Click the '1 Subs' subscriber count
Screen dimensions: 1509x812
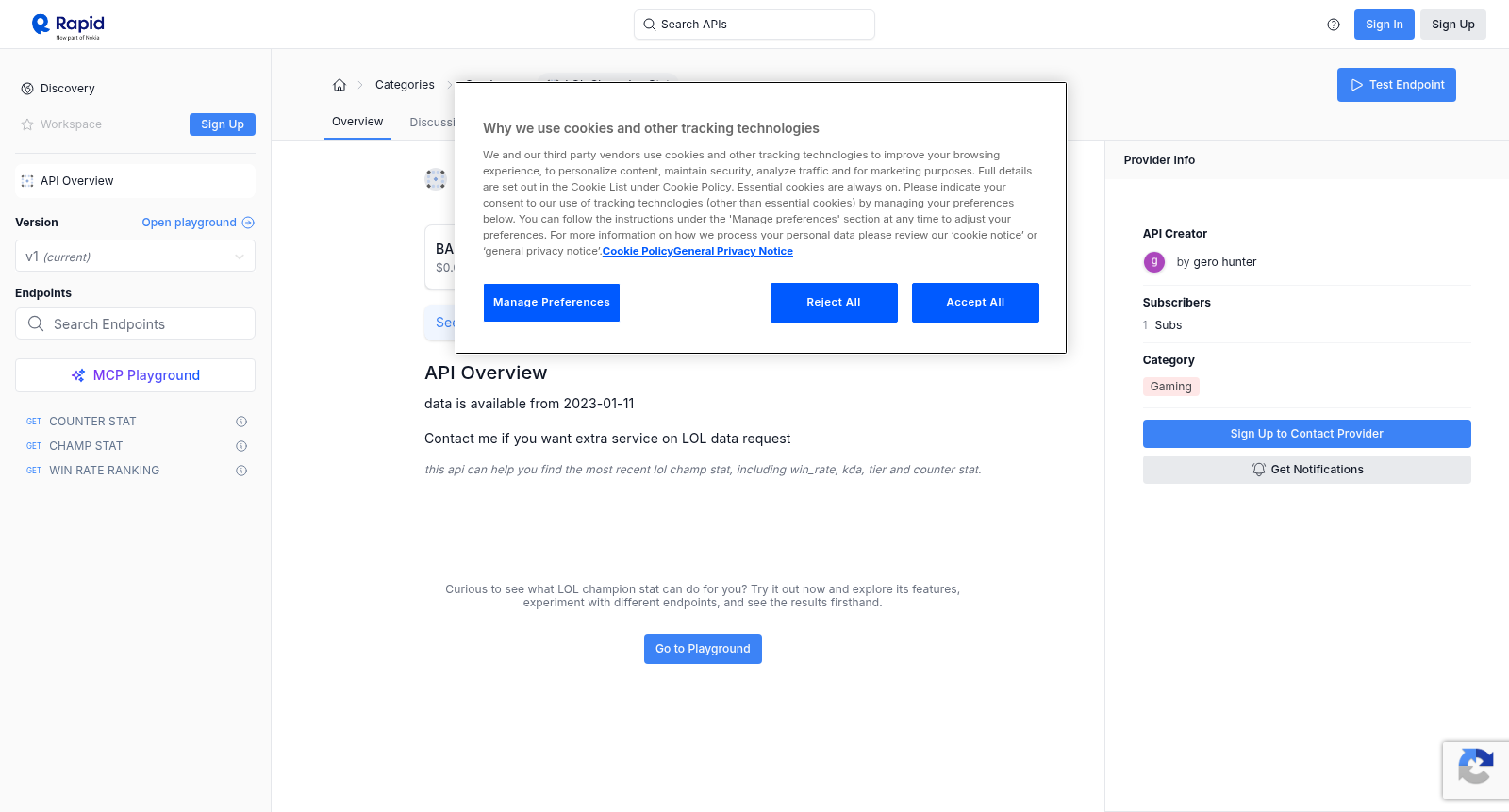[1162, 325]
